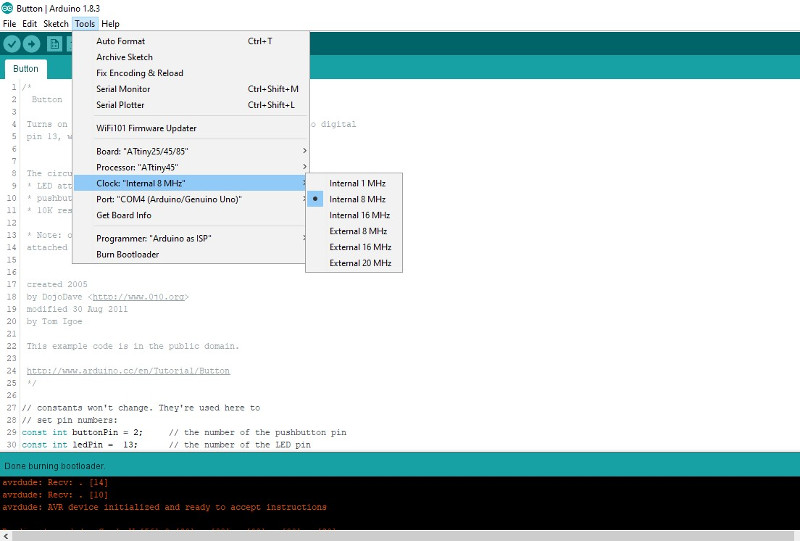
Task: Click console line 'avrdude: Recv: . [14]'
Action: pyautogui.click(x=55, y=482)
